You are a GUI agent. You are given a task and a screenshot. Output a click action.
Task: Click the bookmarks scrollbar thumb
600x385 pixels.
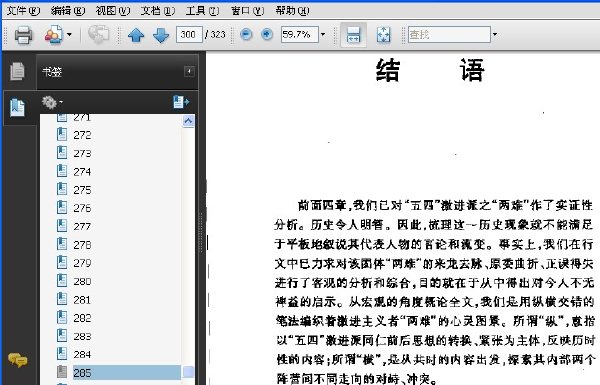pyautogui.click(x=188, y=372)
